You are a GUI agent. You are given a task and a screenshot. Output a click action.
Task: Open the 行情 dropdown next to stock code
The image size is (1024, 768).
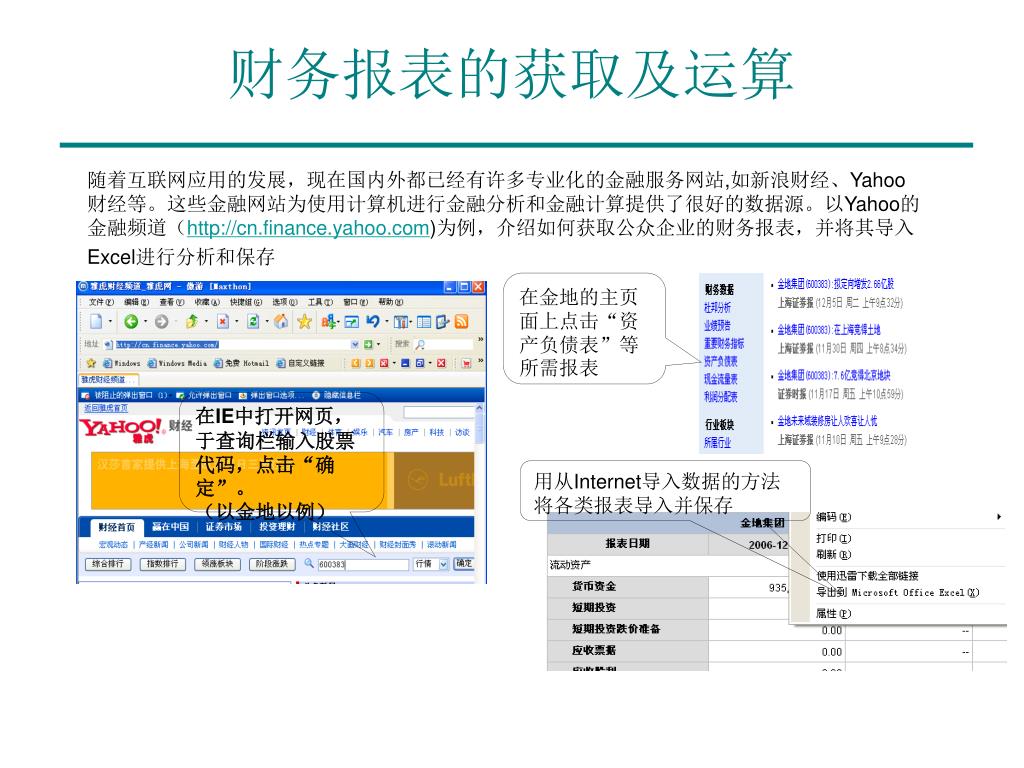pyautogui.click(x=443, y=564)
